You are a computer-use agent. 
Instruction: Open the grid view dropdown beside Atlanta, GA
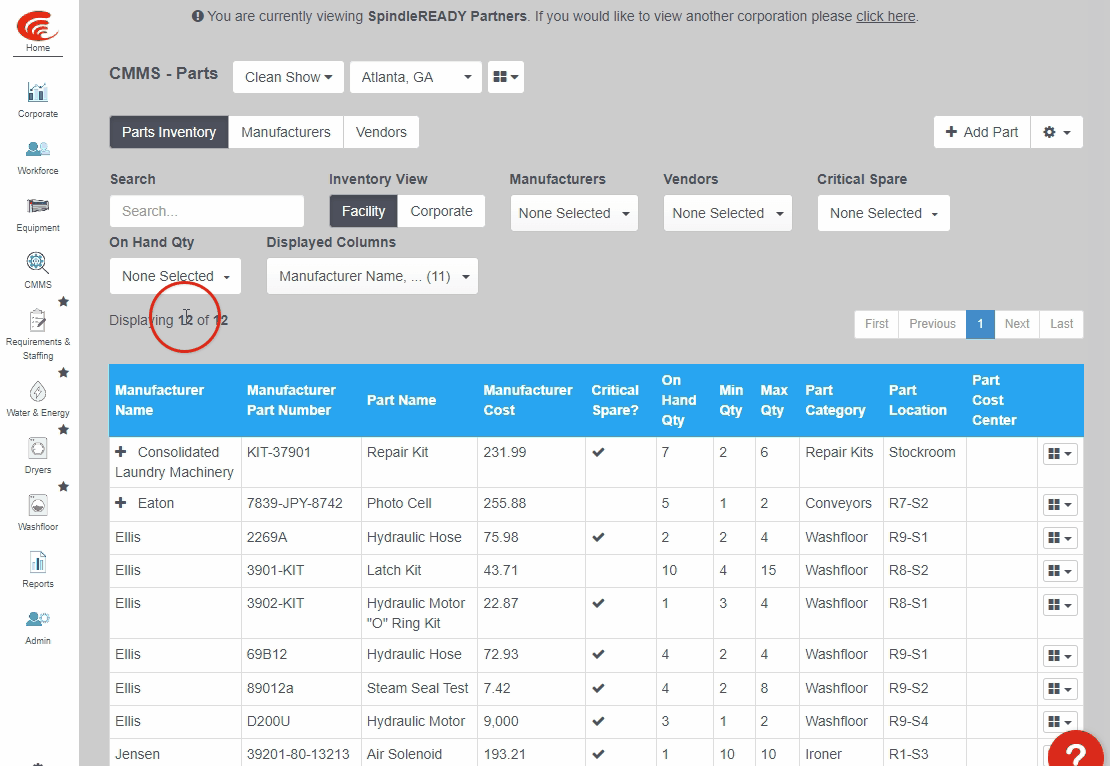505,76
